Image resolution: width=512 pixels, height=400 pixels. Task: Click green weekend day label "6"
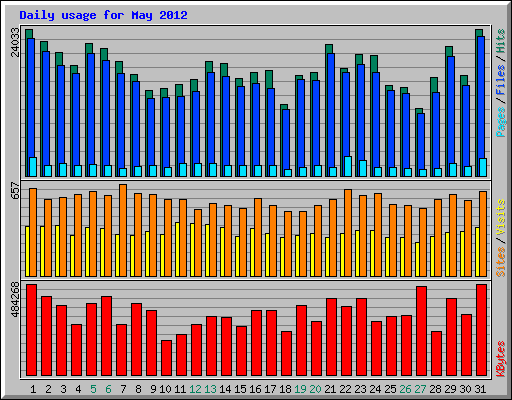point(108,389)
